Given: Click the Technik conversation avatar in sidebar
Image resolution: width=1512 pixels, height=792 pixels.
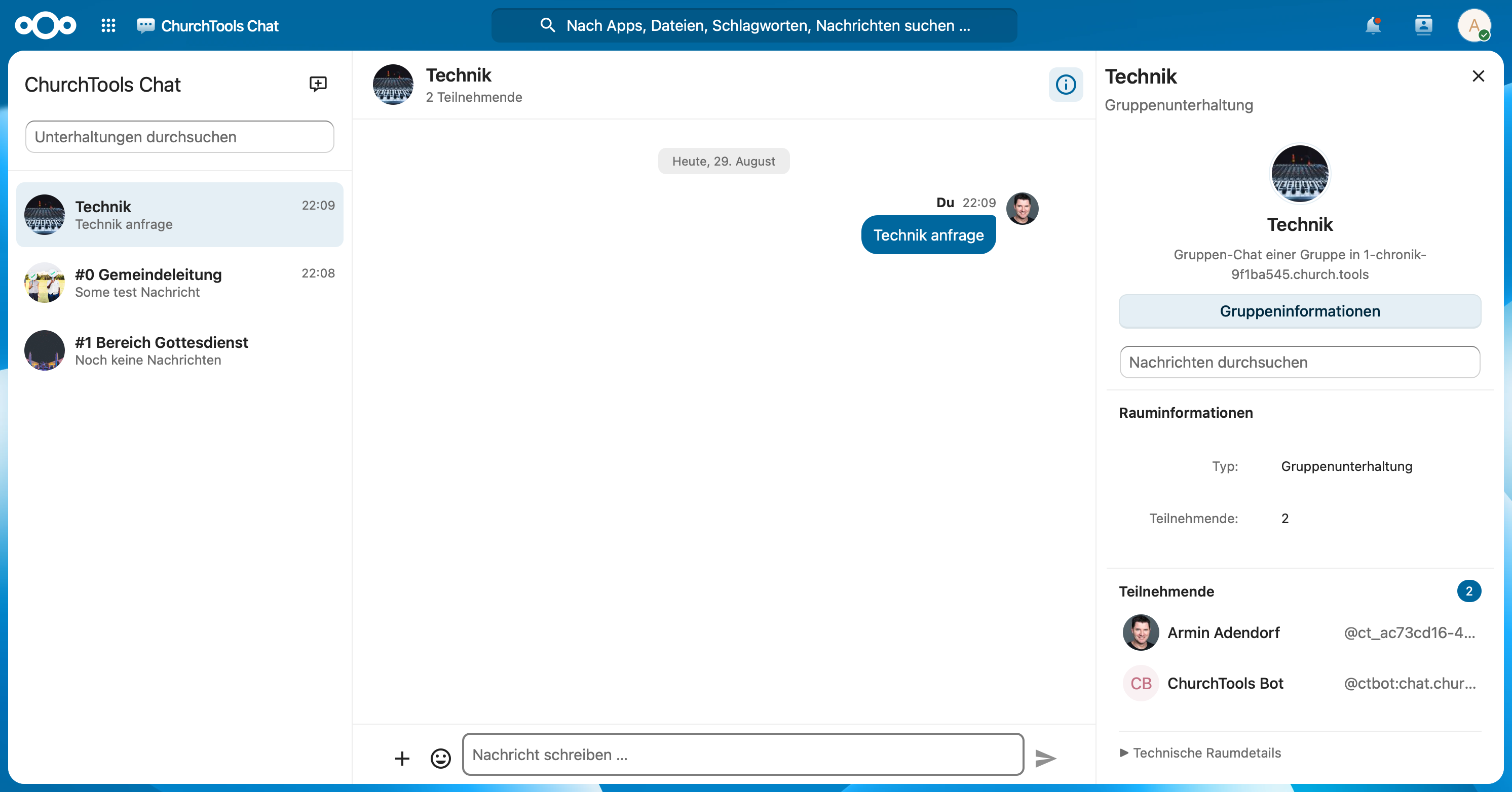Looking at the screenshot, I should 44,215.
